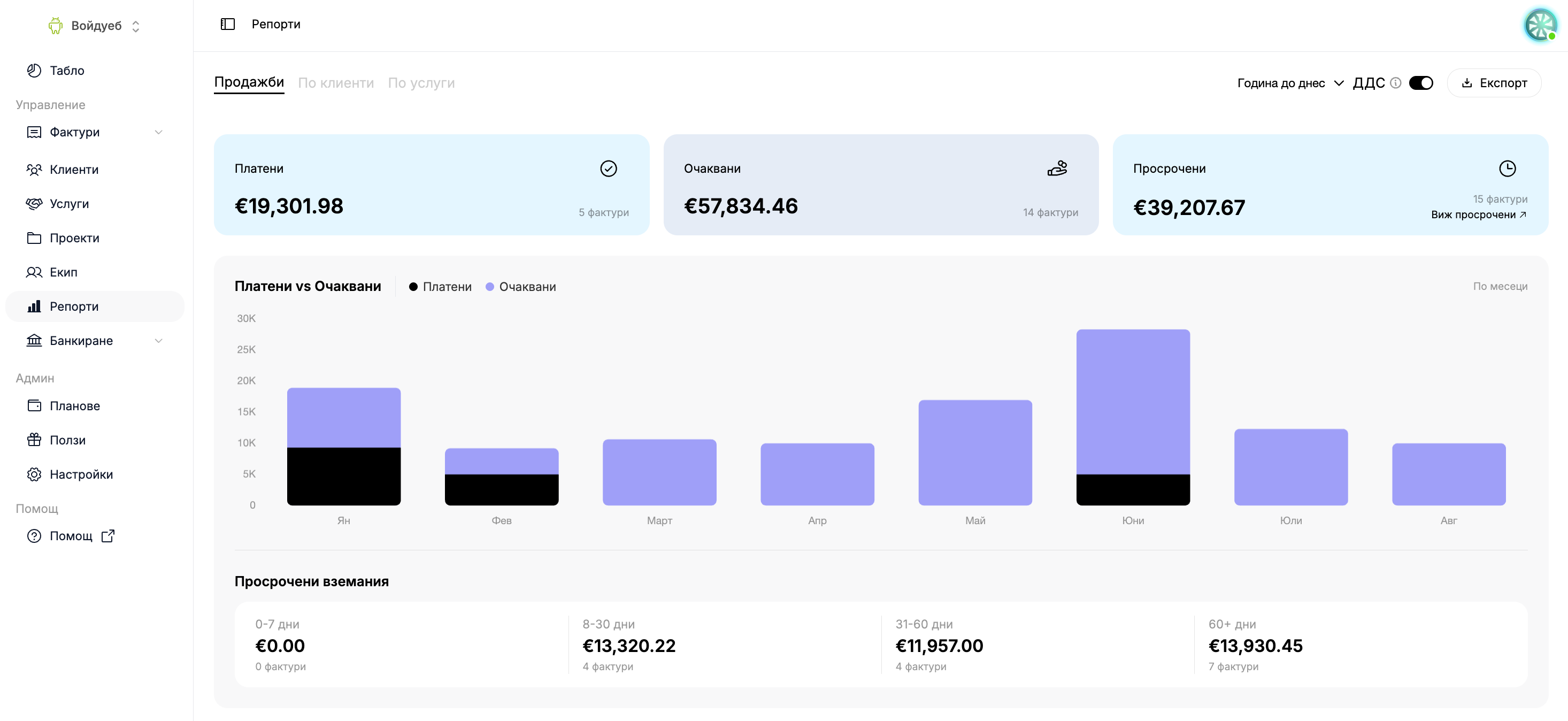Switch to the Продажби tab
Image resolution: width=1568 pixels, height=721 pixels.
tap(249, 82)
